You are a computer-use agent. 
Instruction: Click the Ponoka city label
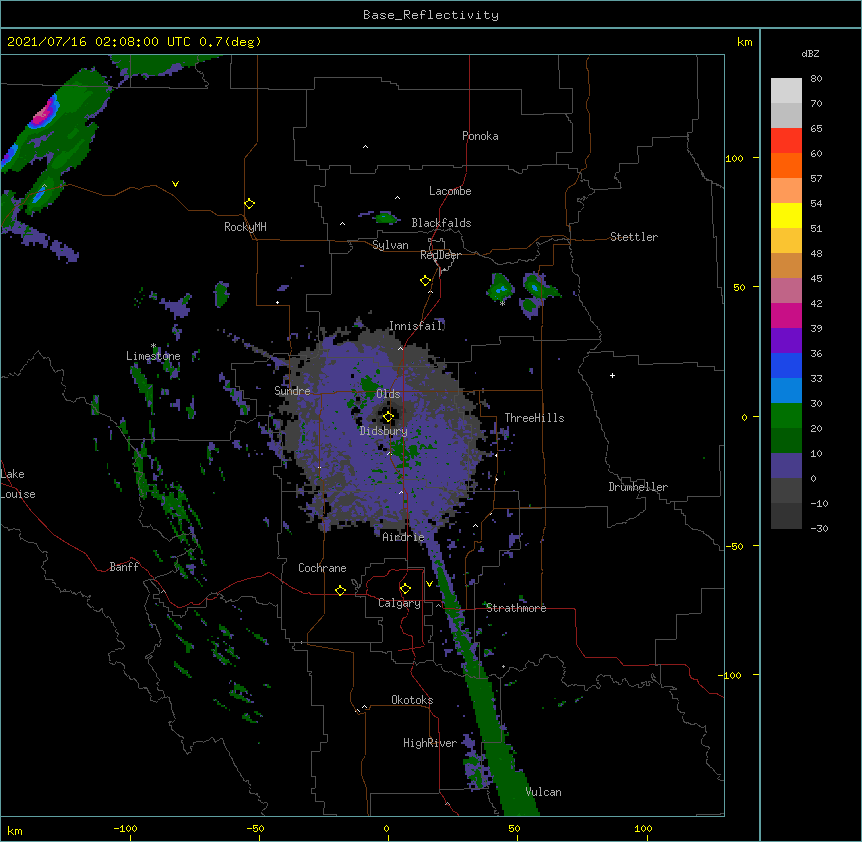[x=480, y=136]
